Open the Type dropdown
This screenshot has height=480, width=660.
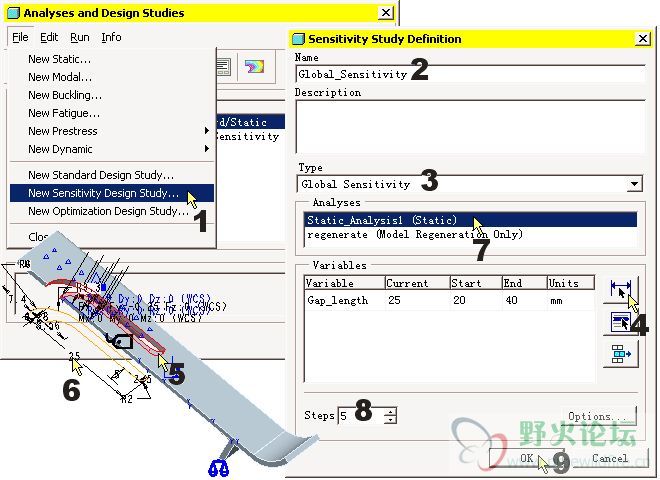coord(634,184)
